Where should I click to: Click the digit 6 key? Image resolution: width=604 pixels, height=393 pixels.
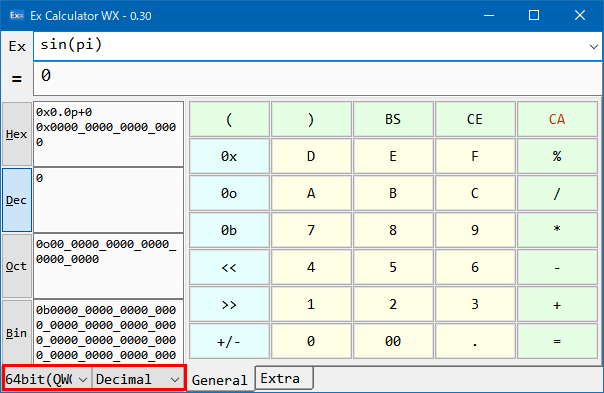pos(475,267)
